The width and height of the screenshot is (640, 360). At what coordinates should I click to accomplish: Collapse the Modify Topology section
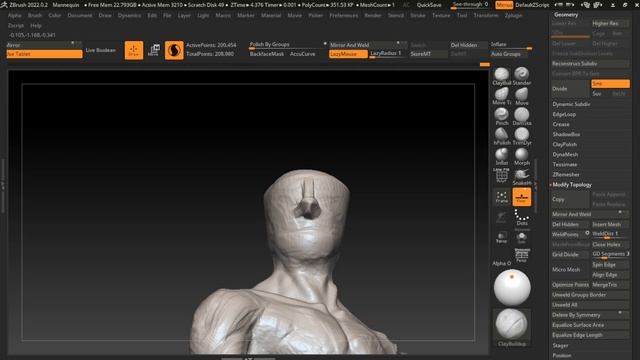point(572,185)
